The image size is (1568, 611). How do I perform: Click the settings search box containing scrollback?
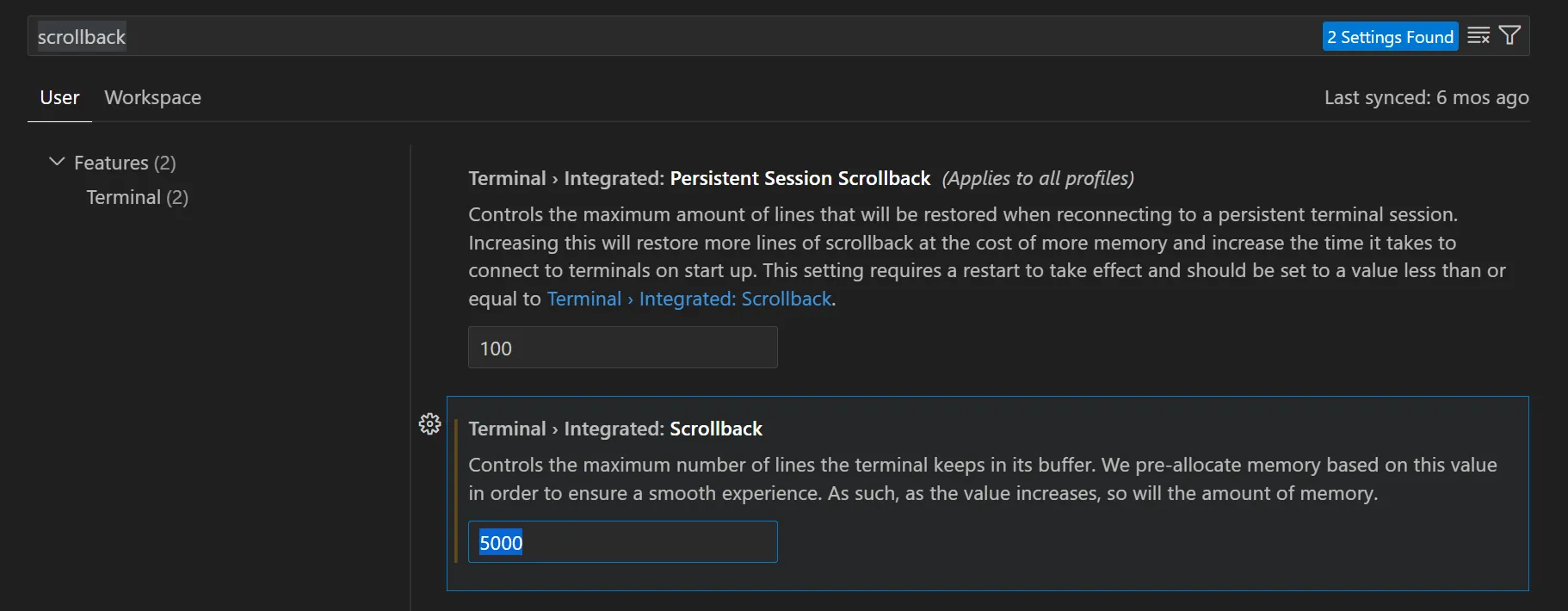coord(671,36)
